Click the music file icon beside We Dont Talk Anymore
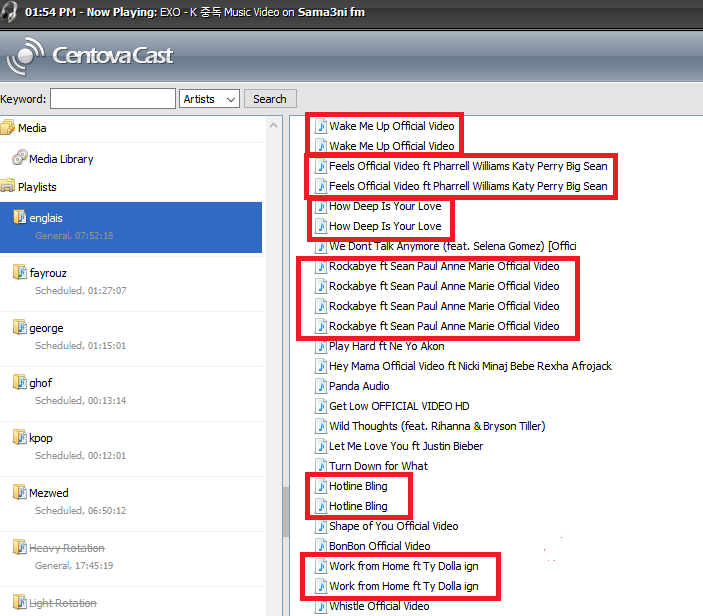Viewport: 703px width, 616px height. (321, 247)
